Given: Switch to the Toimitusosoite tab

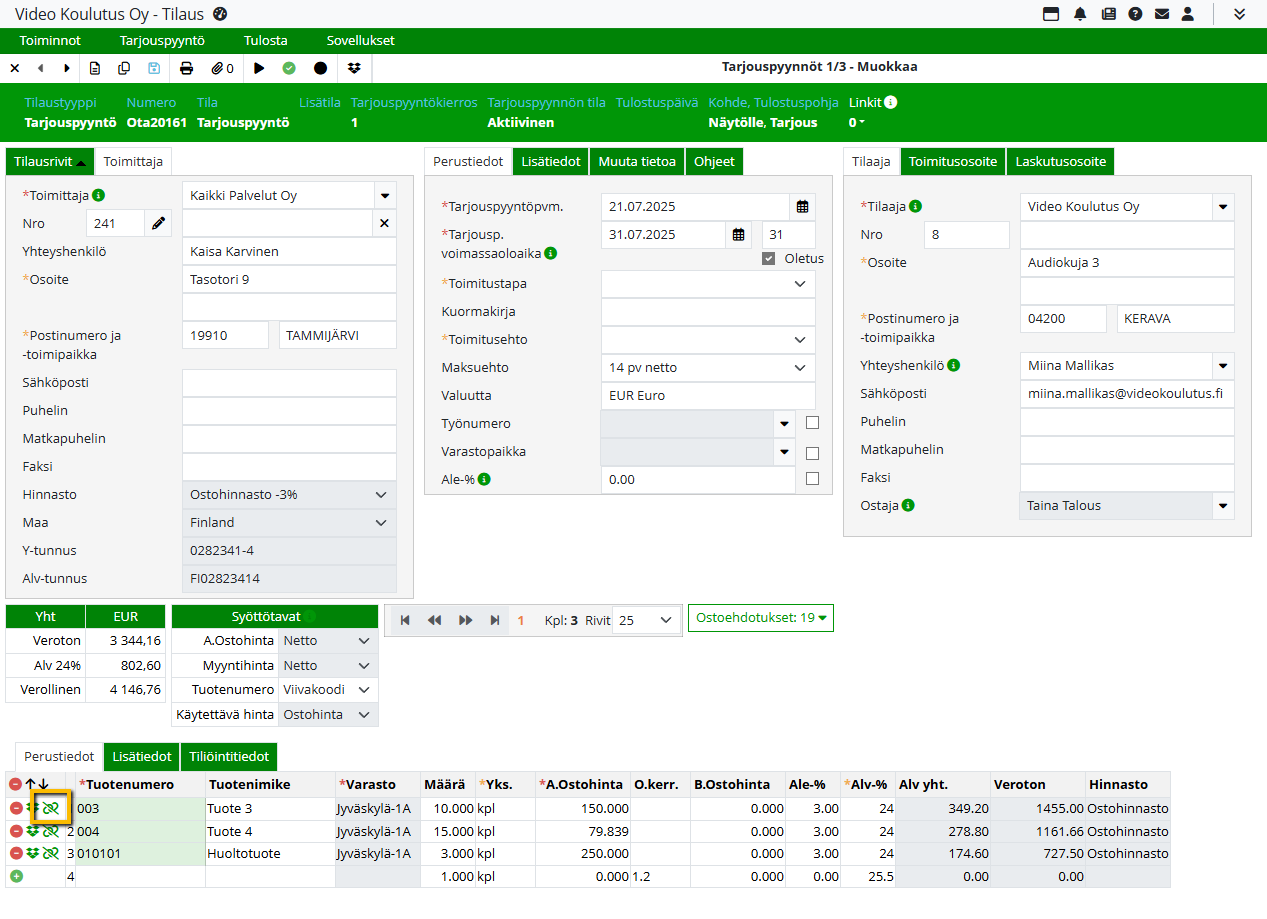Looking at the screenshot, I should [952, 161].
